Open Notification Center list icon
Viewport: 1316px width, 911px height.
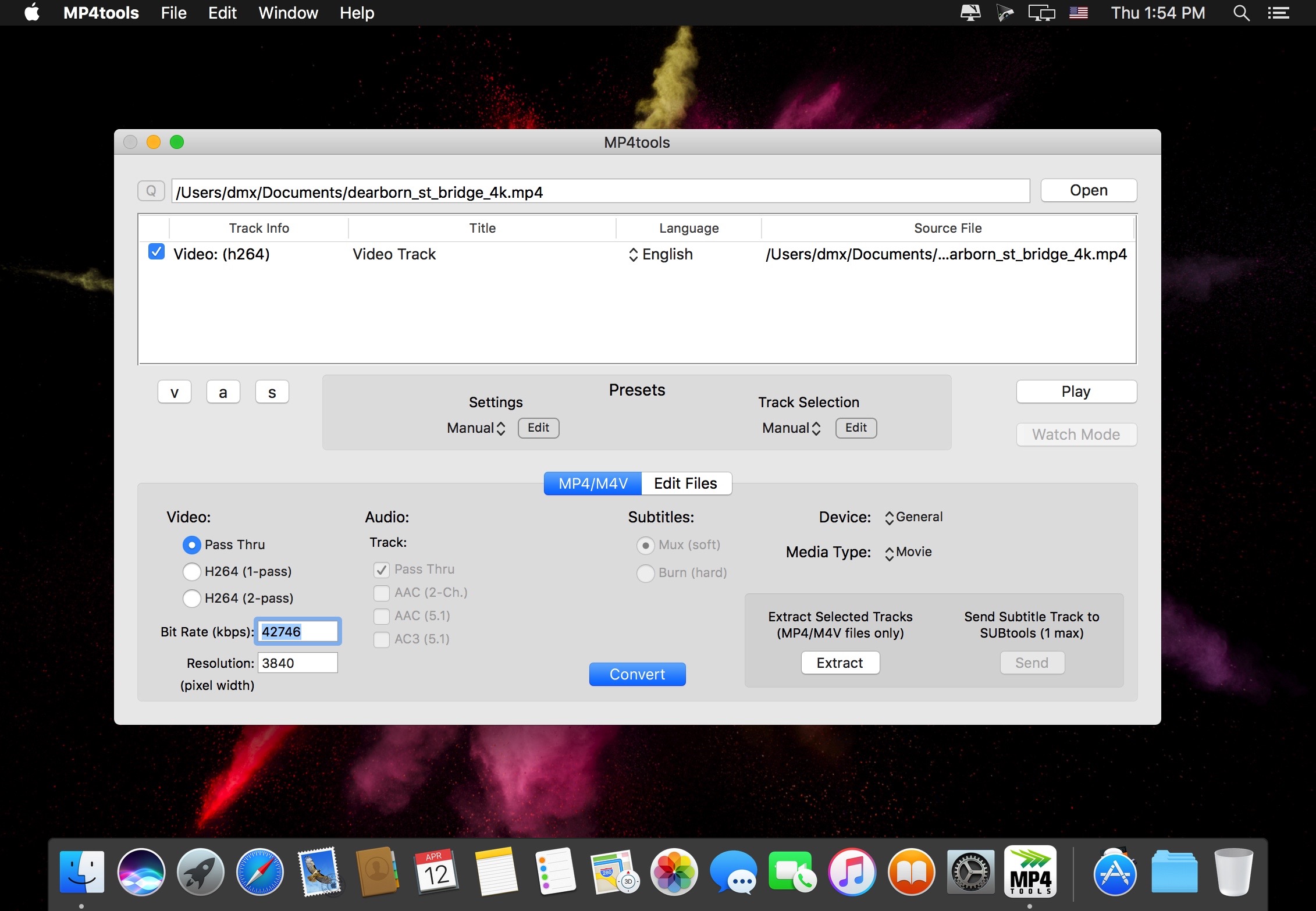1279,13
